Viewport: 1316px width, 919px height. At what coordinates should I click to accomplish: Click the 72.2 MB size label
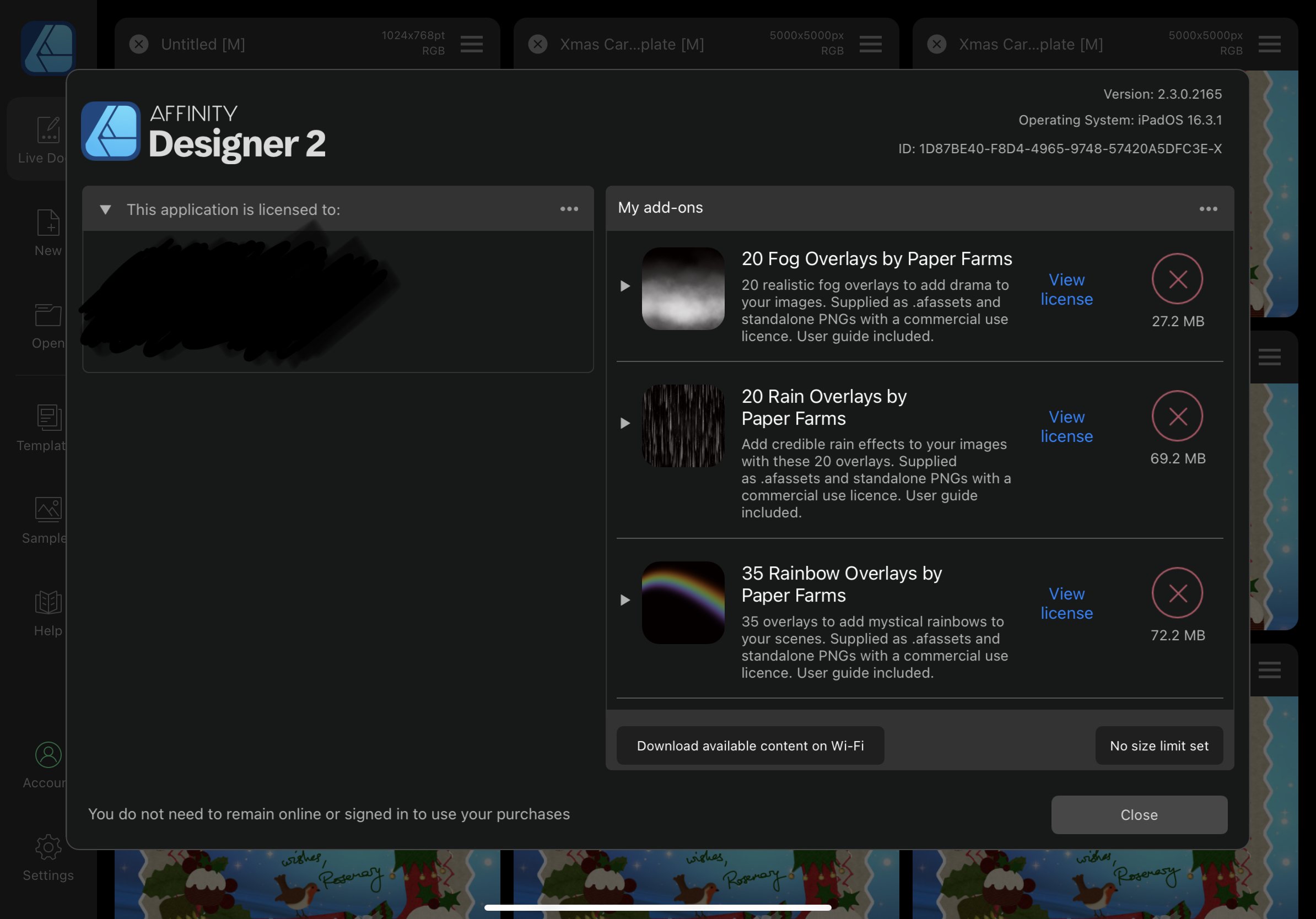[1178, 635]
